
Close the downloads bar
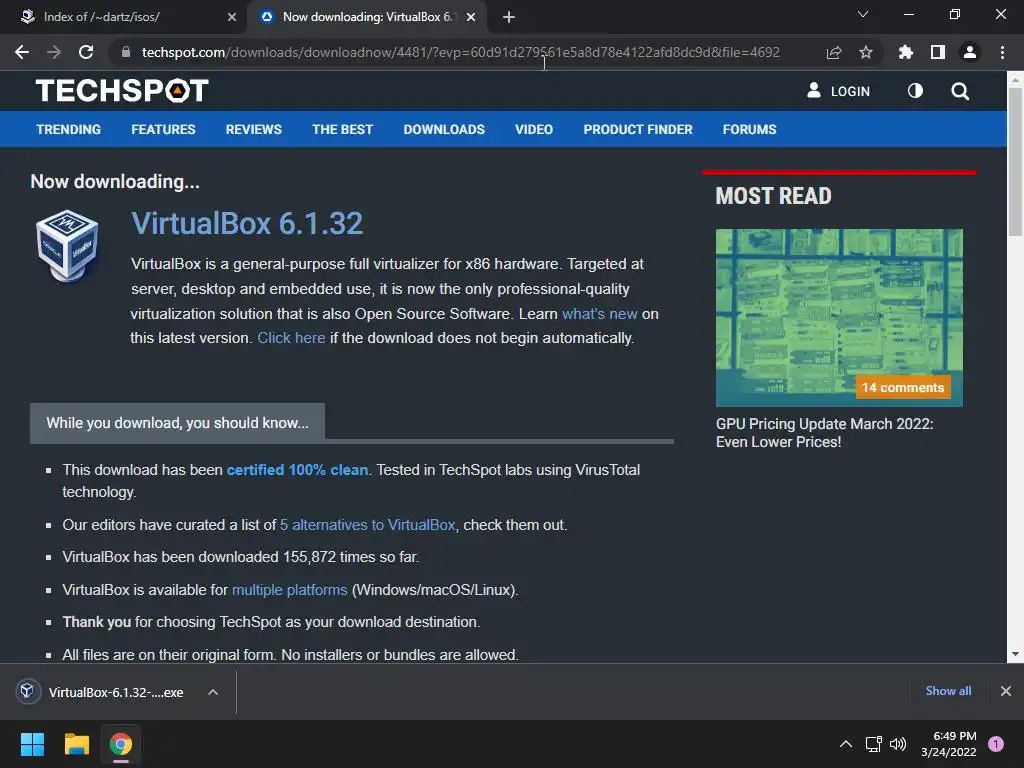(x=1006, y=691)
